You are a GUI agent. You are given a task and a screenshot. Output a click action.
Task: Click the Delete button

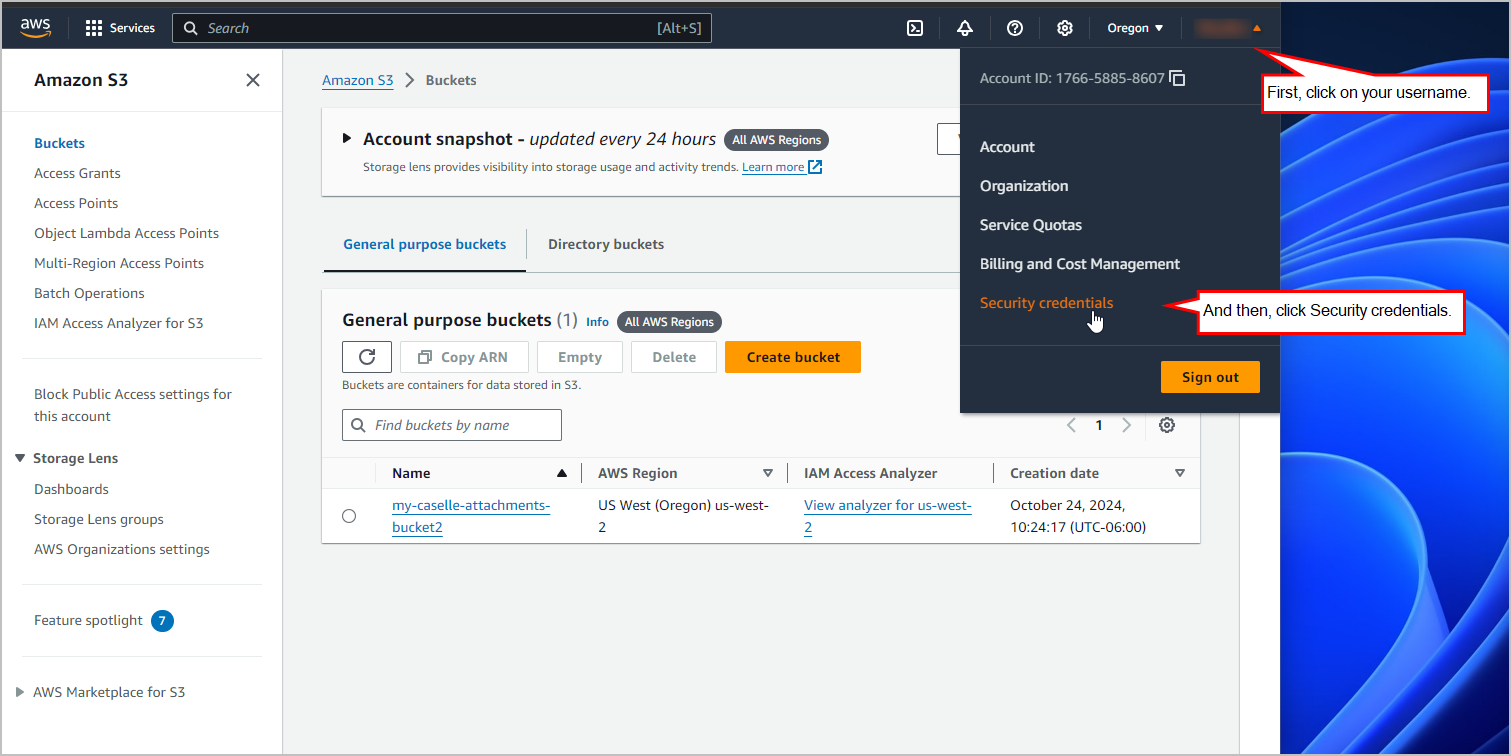(674, 357)
